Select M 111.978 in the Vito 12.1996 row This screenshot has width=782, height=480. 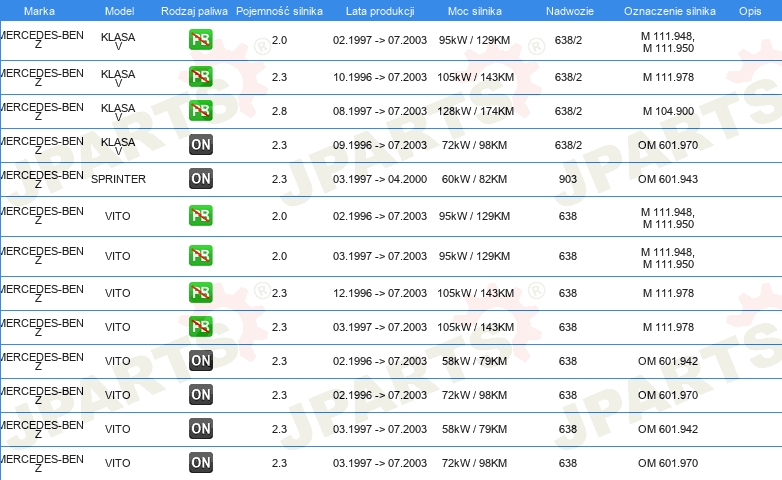tap(668, 293)
